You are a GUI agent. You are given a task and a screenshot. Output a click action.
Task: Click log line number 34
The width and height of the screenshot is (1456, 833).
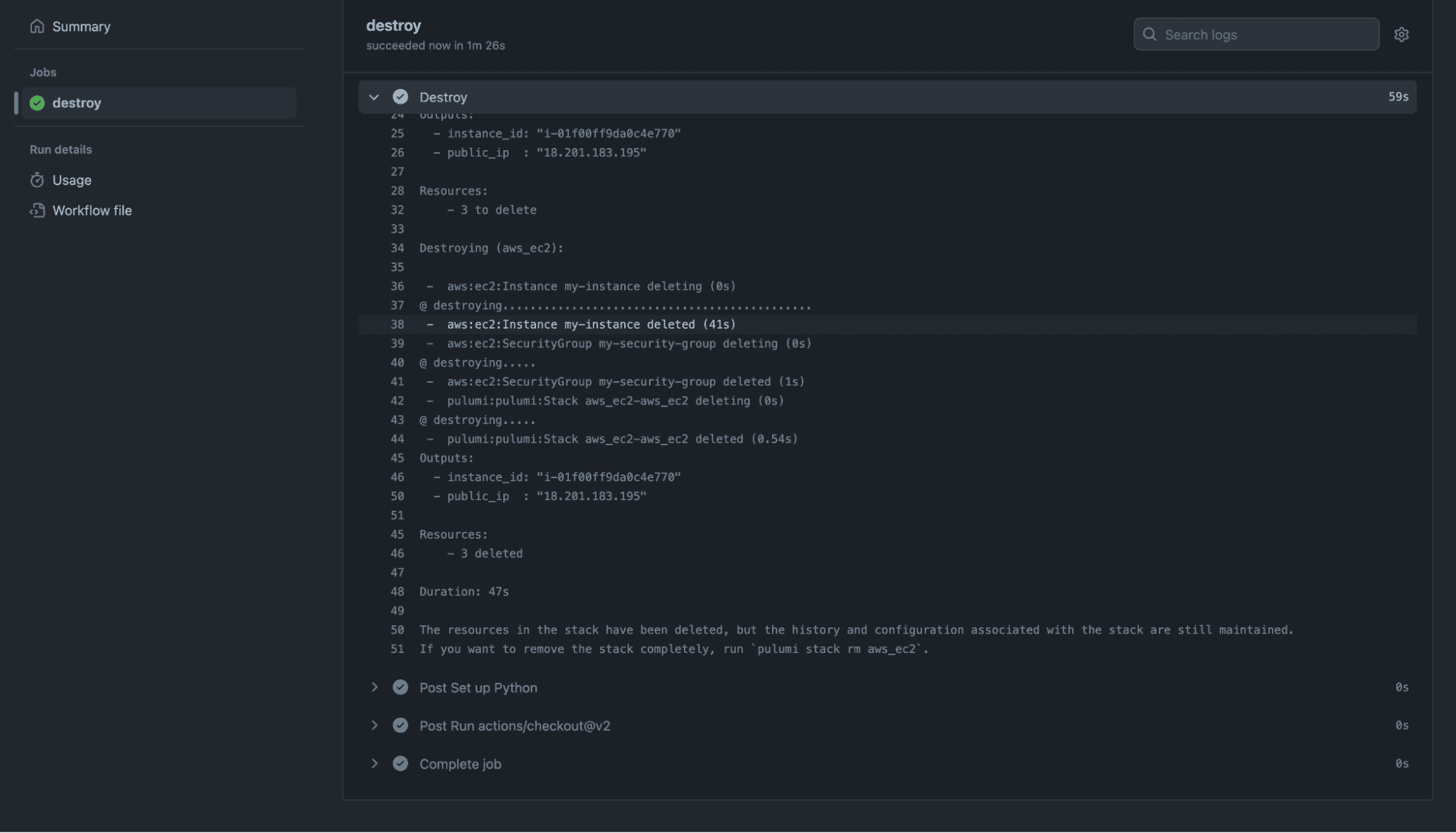coord(397,248)
